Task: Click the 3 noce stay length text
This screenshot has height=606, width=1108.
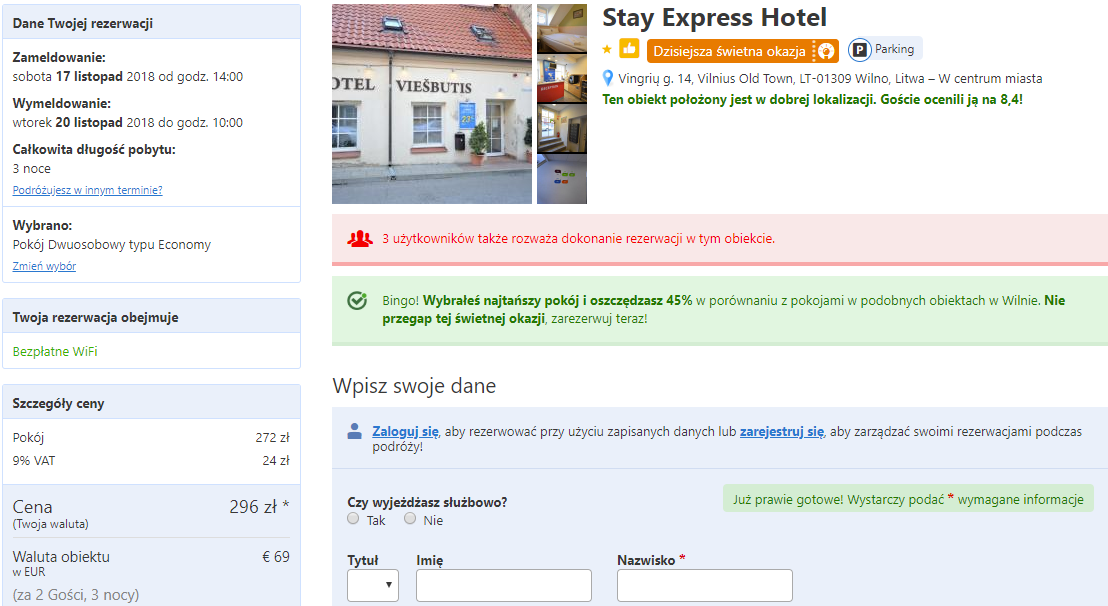Action: (32, 169)
